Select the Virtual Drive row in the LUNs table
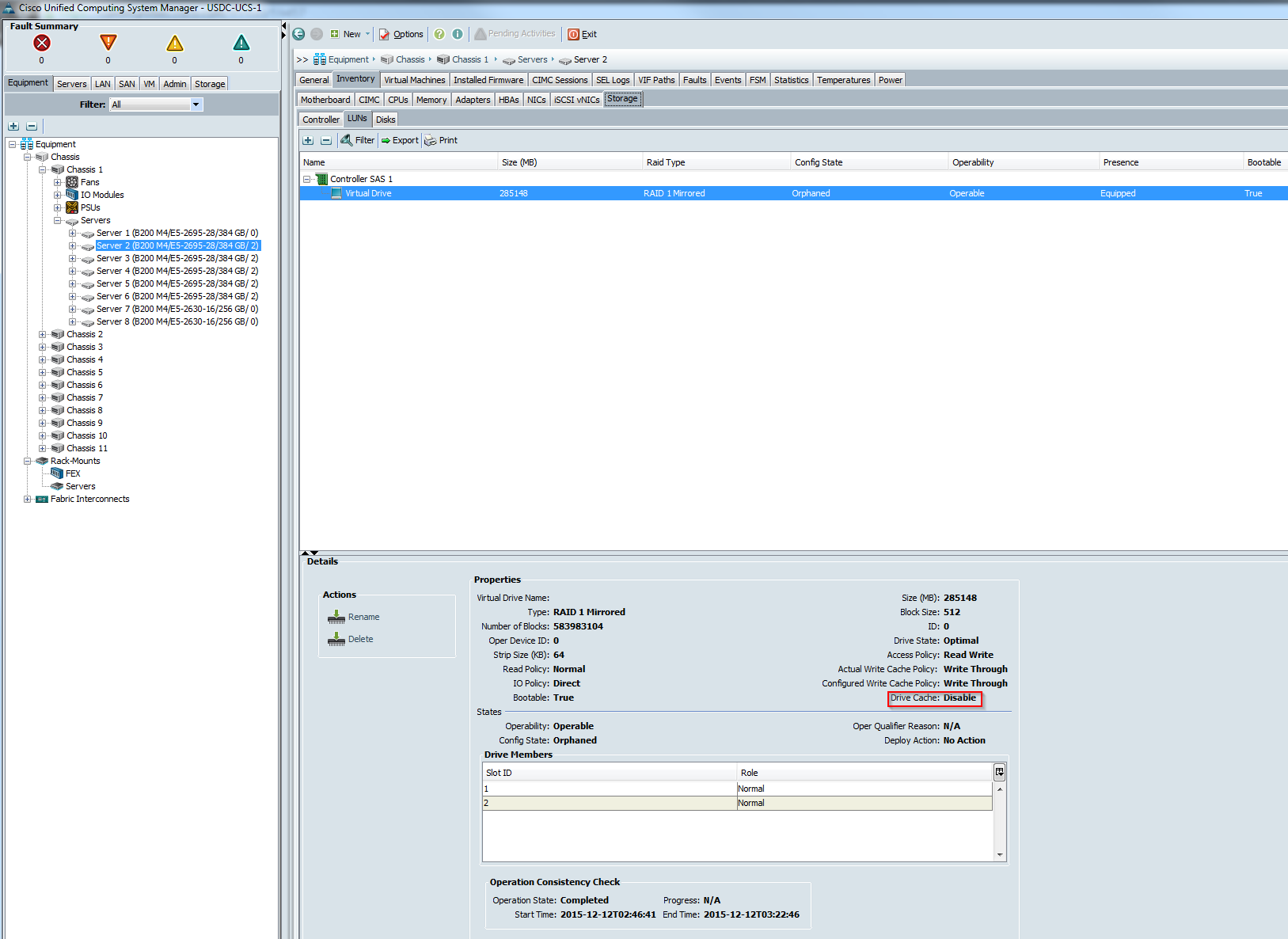Image resolution: width=1288 pixels, height=939 pixels. pos(475,192)
